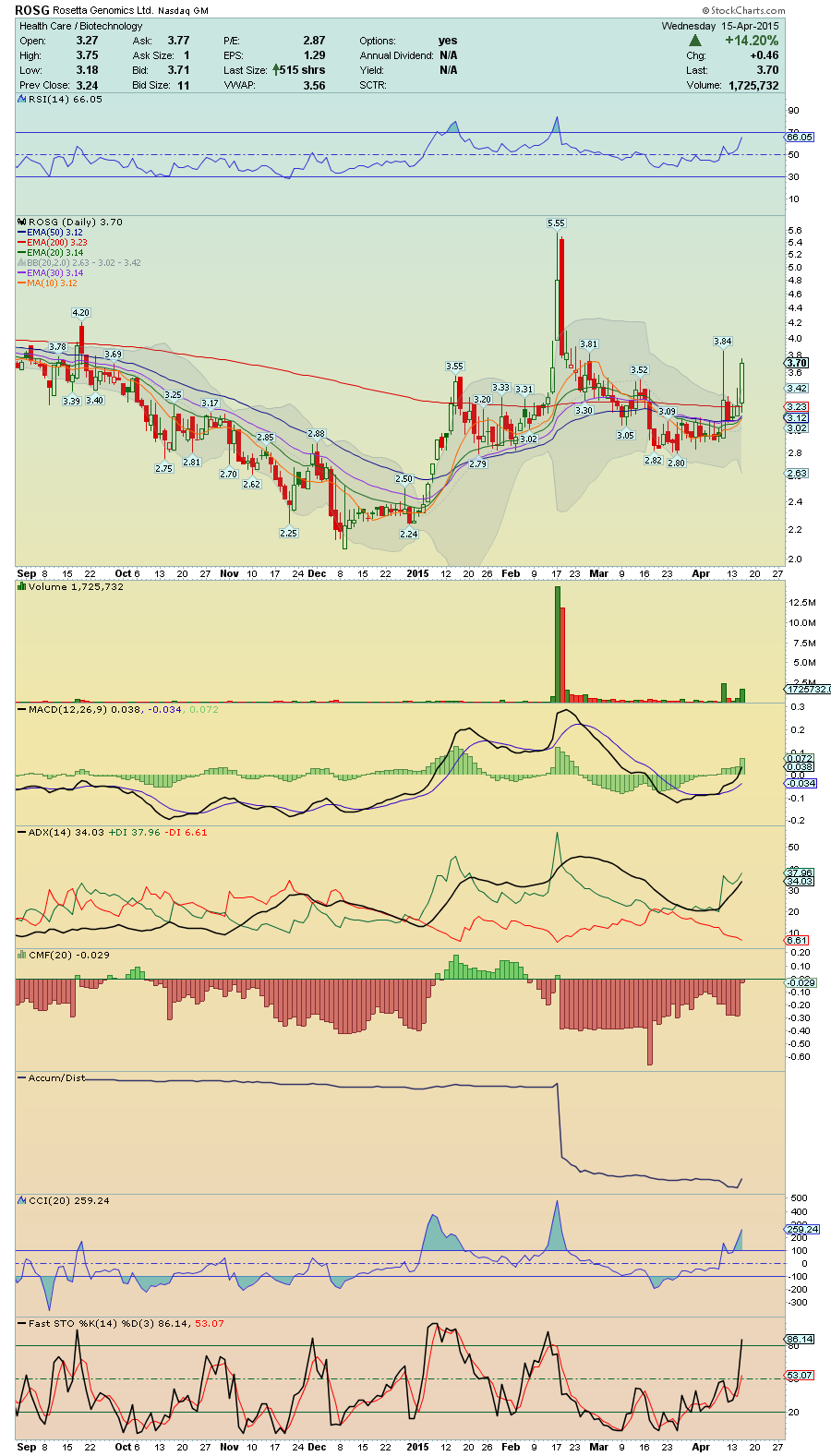Click the 2.25 November low label
831x1456 pixels.
click(288, 533)
